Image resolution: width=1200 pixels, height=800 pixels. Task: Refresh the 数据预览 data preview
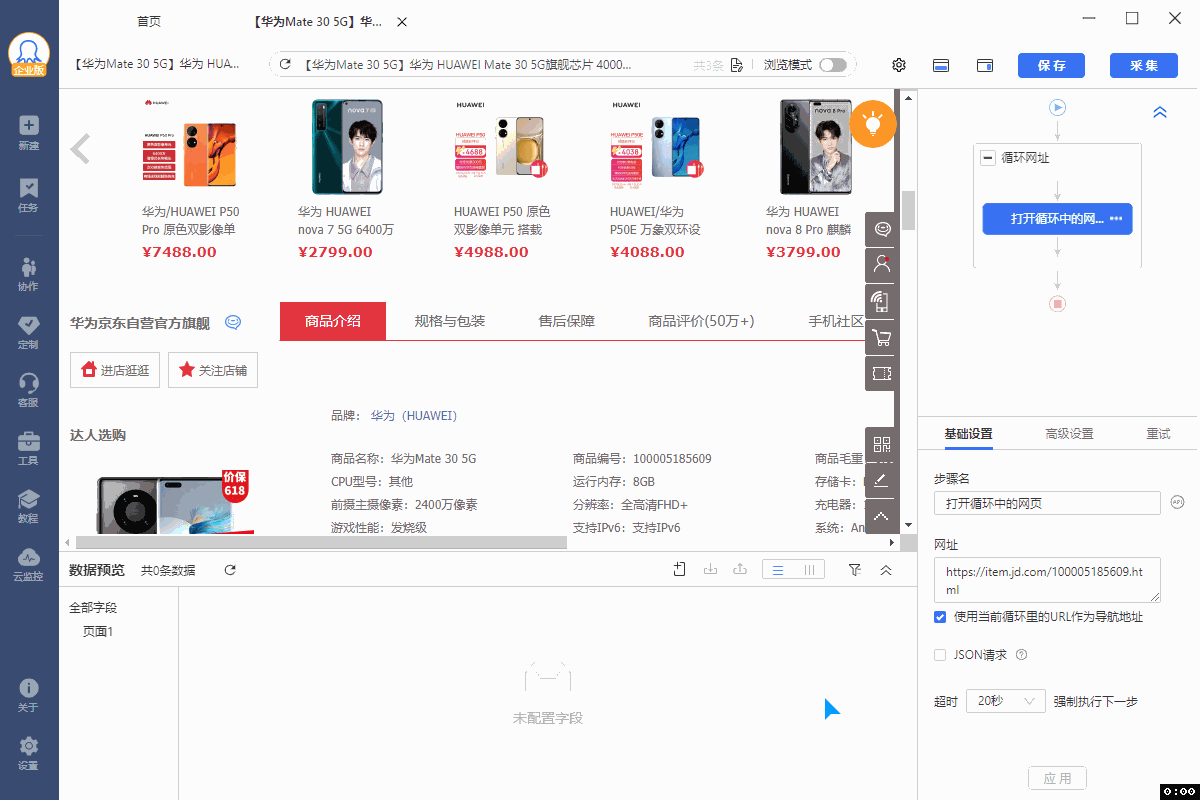tap(230, 570)
